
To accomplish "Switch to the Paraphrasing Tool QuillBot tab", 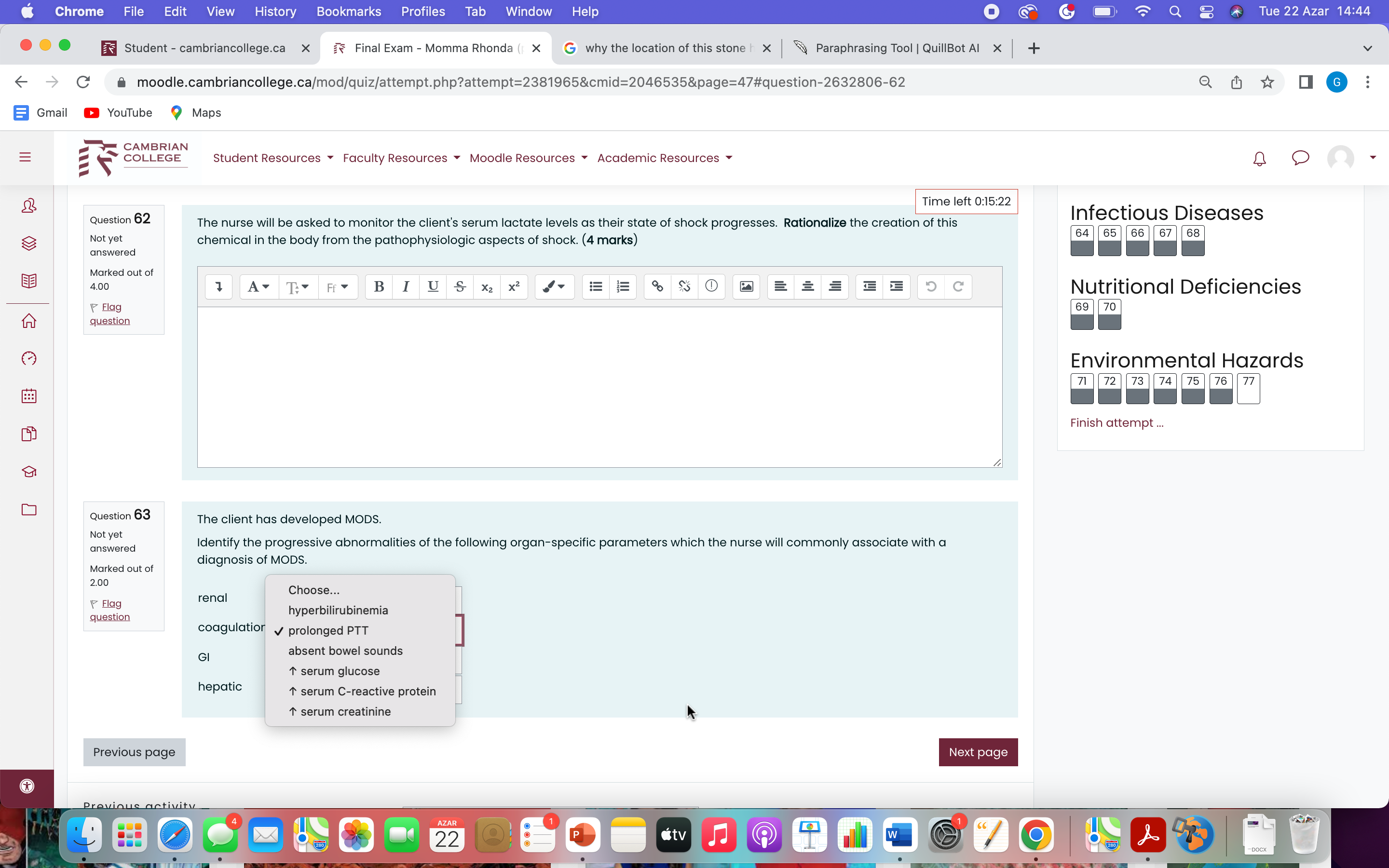I will (896, 48).
